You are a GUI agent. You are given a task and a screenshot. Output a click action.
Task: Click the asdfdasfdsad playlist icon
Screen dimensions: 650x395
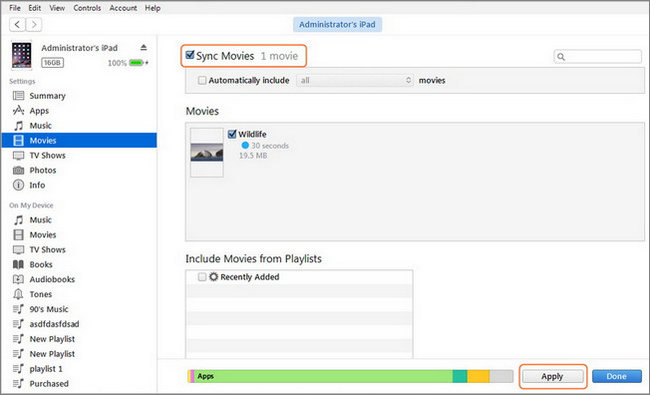tap(18, 324)
